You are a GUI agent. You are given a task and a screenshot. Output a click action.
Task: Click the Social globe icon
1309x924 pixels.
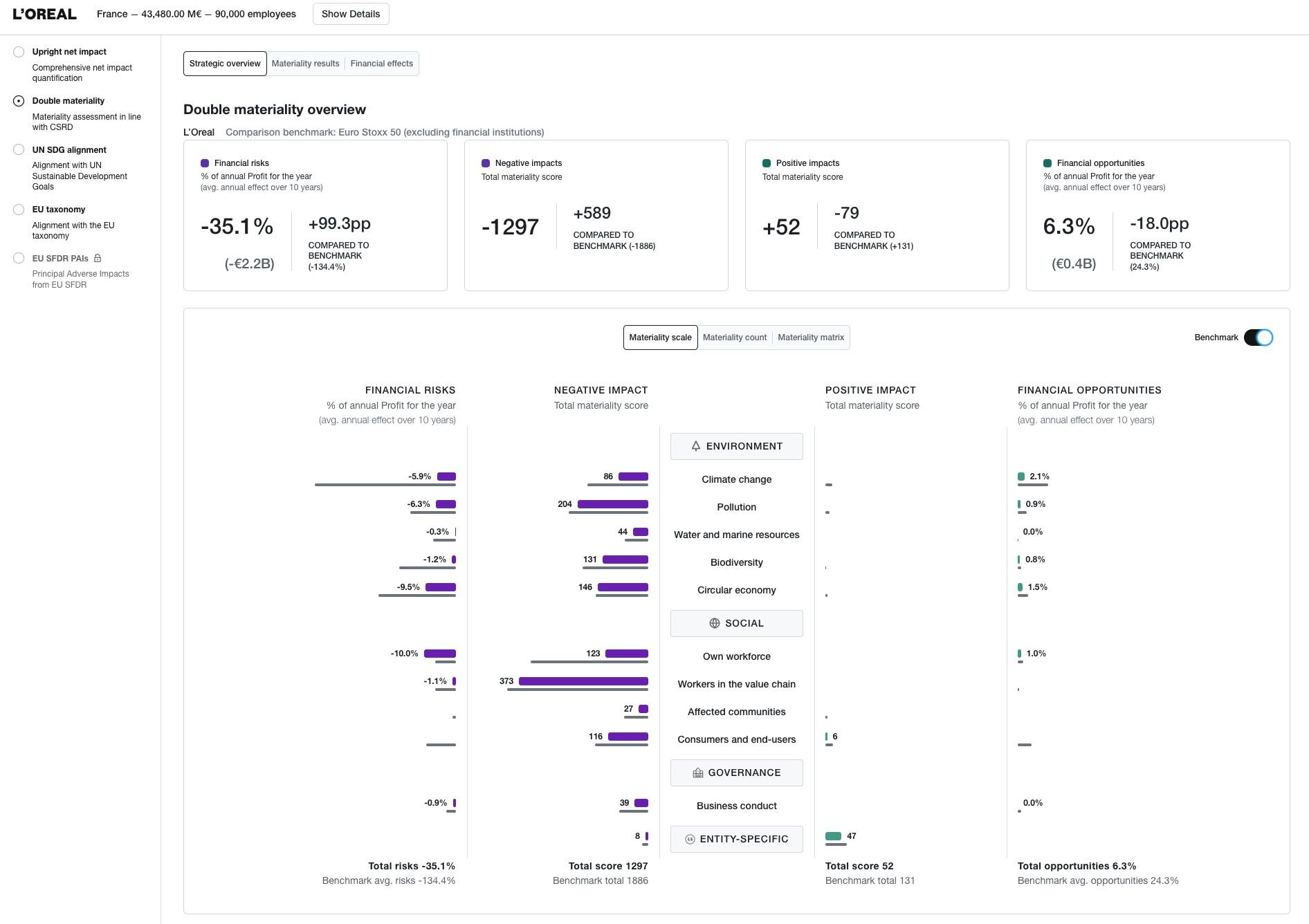(x=715, y=623)
